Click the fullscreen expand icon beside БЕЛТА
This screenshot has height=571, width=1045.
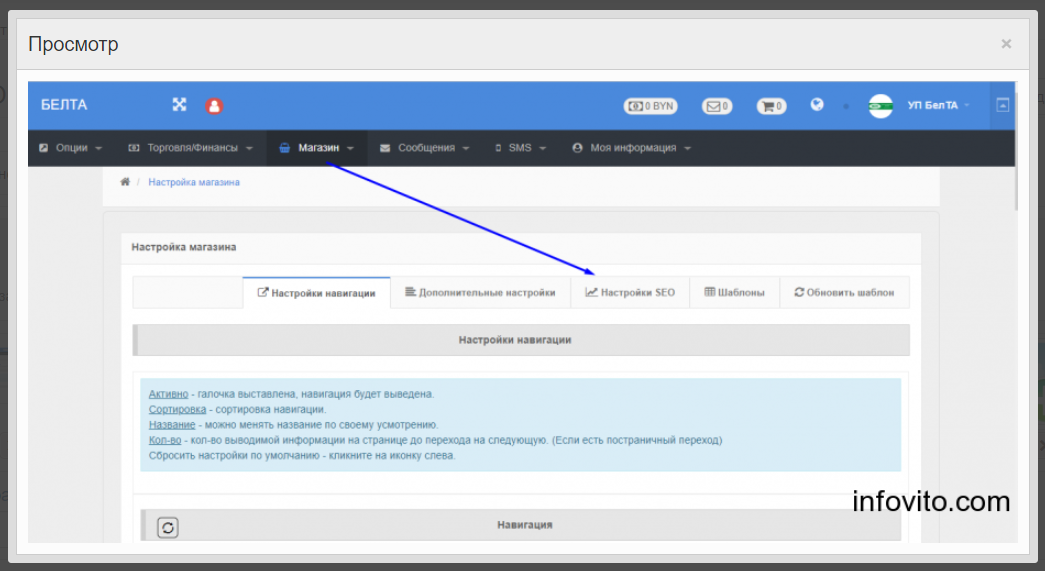(179, 105)
